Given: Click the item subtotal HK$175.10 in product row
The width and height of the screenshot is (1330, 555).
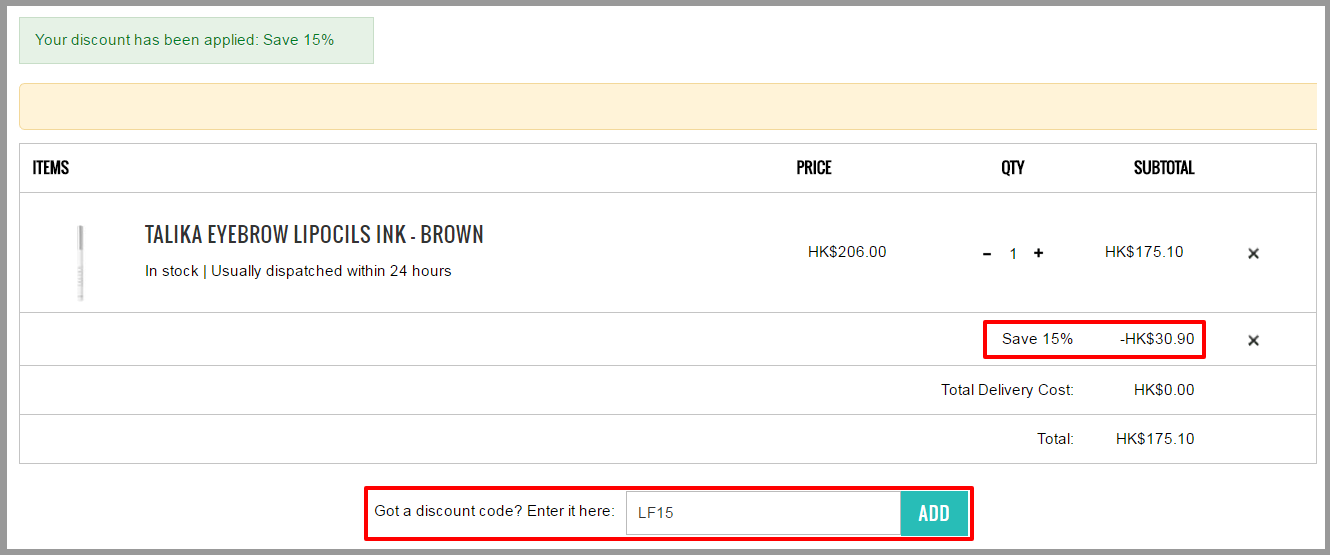Looking at the screenshot, I should click(x=1144, y=252).
